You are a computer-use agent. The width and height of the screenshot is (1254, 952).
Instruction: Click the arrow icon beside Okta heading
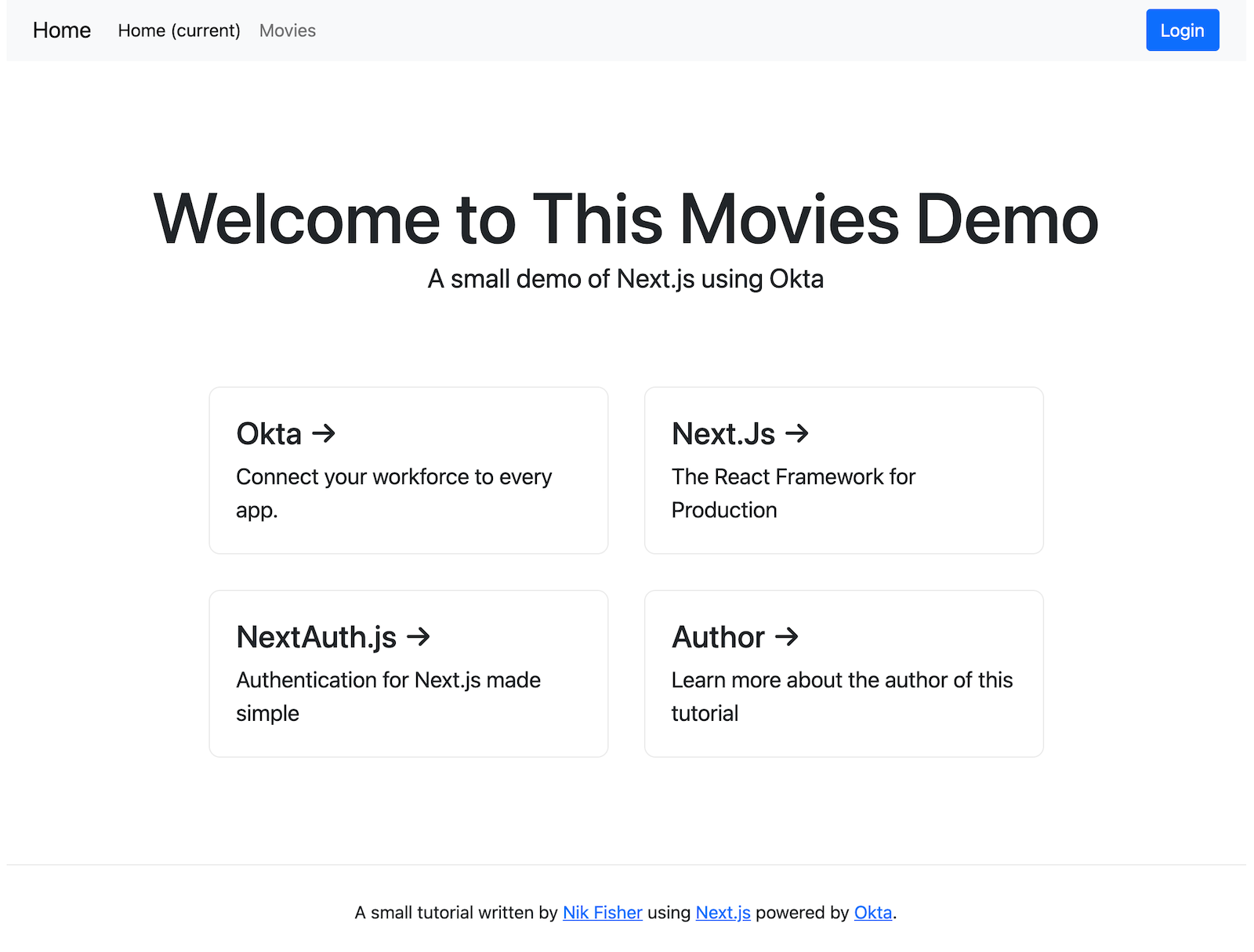(324, 433)
